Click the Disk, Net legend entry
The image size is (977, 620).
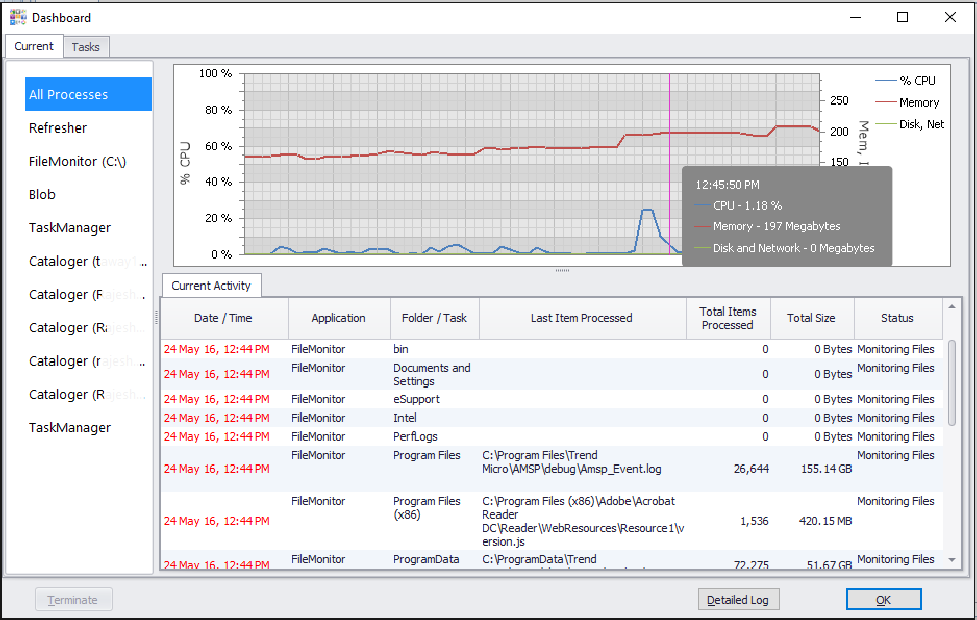click(910, 124)
